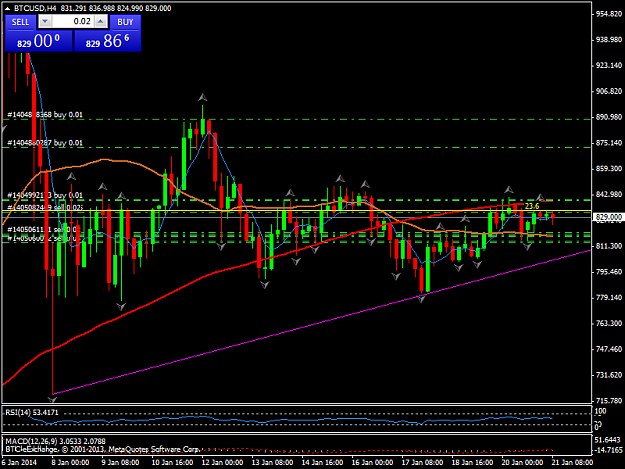The width and height of the screenshot is (625, 469).
Task: Toggle the one-click trading triangle beside BTCUSD,H4
Action: tap(7, 8)
